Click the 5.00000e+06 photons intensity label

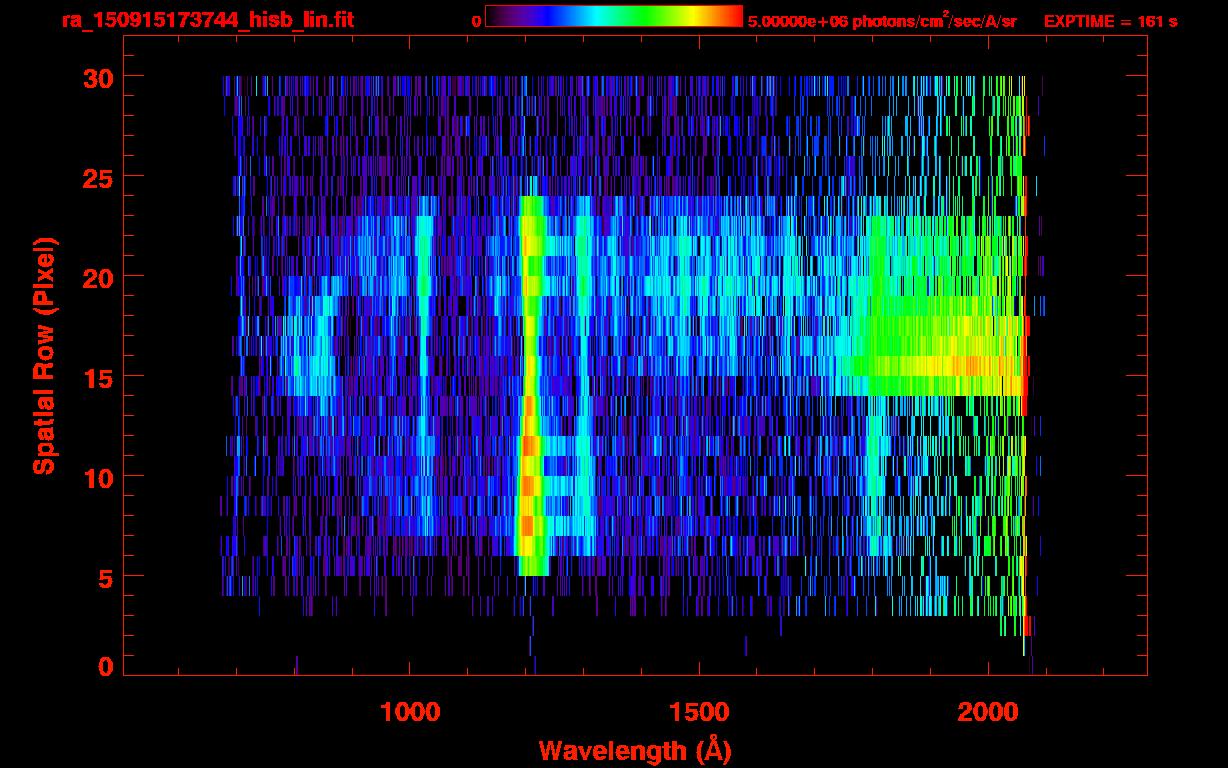(x=882, y=21)
